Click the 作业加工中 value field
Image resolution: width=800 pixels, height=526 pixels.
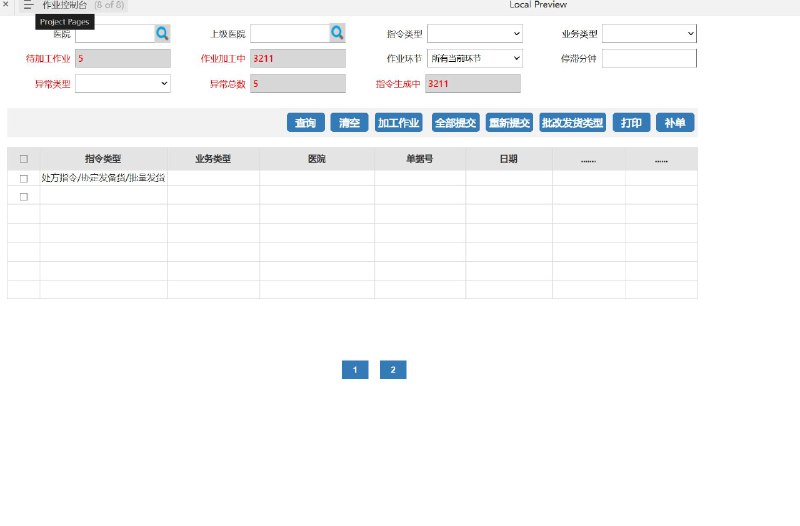(298, 58)
